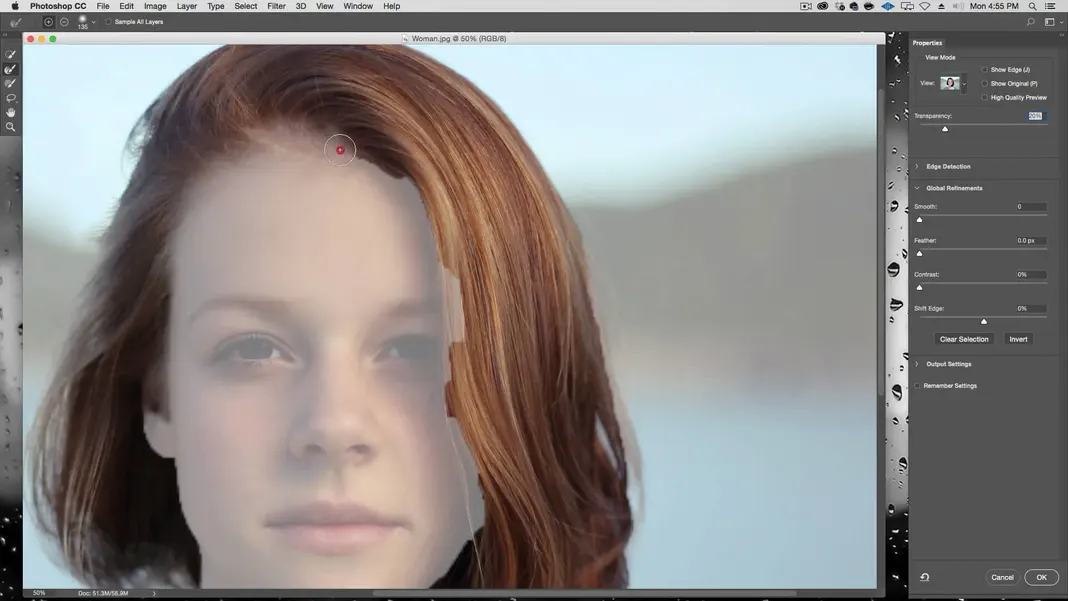
Task: Open the Window menu
Action: click(x=358, y=6)
